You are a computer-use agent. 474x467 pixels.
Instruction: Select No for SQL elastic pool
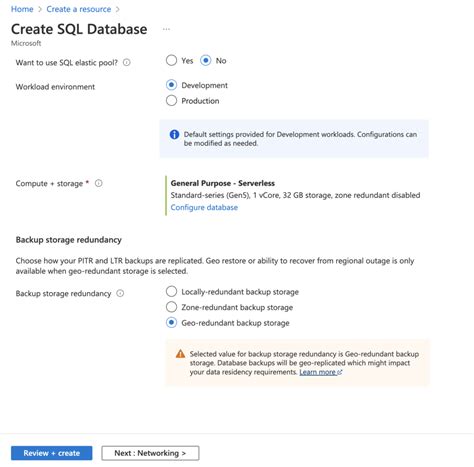pos(206,60)
